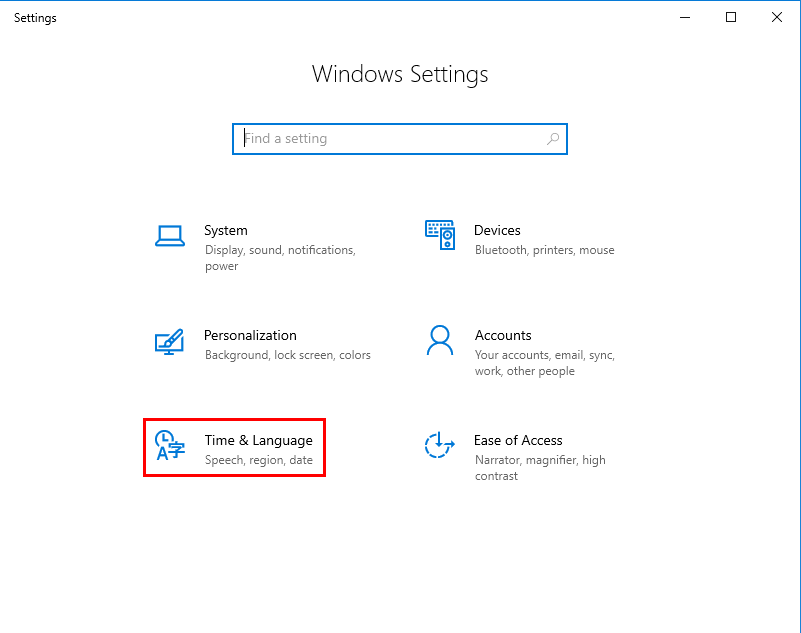Click 'Display, sound, notifications, power' text
This screenshot has height=633, width=801.
(x=280, y=258)
